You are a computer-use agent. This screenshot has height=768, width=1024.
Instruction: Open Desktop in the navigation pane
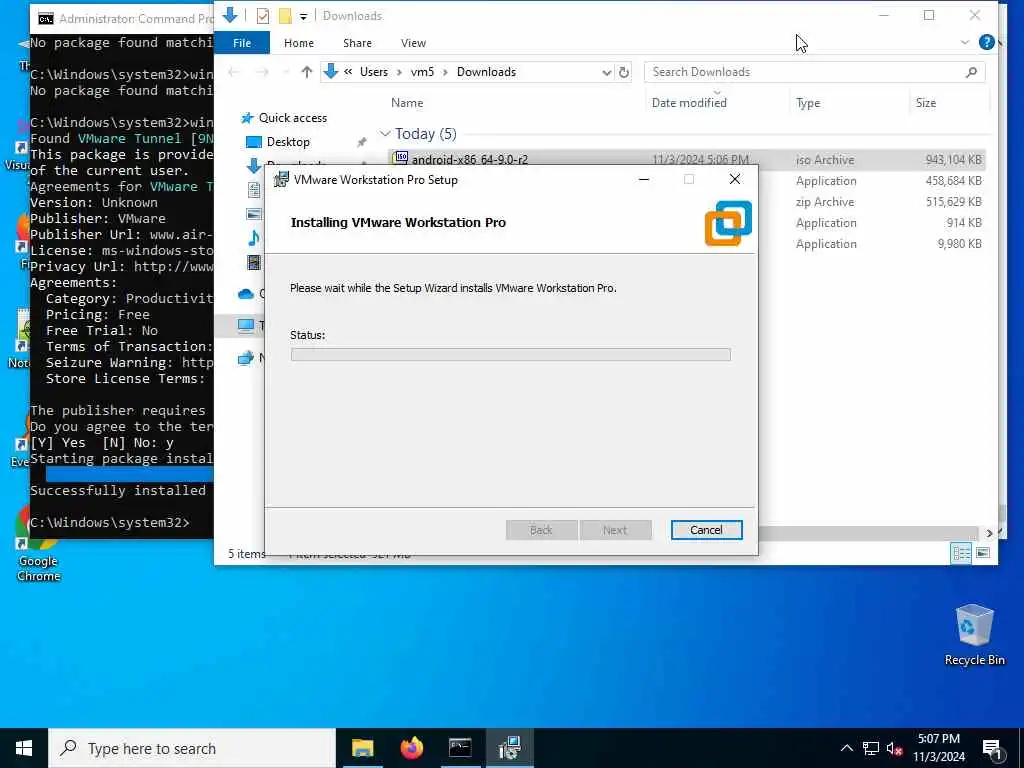pyautogui.click(x=288, y=142)
